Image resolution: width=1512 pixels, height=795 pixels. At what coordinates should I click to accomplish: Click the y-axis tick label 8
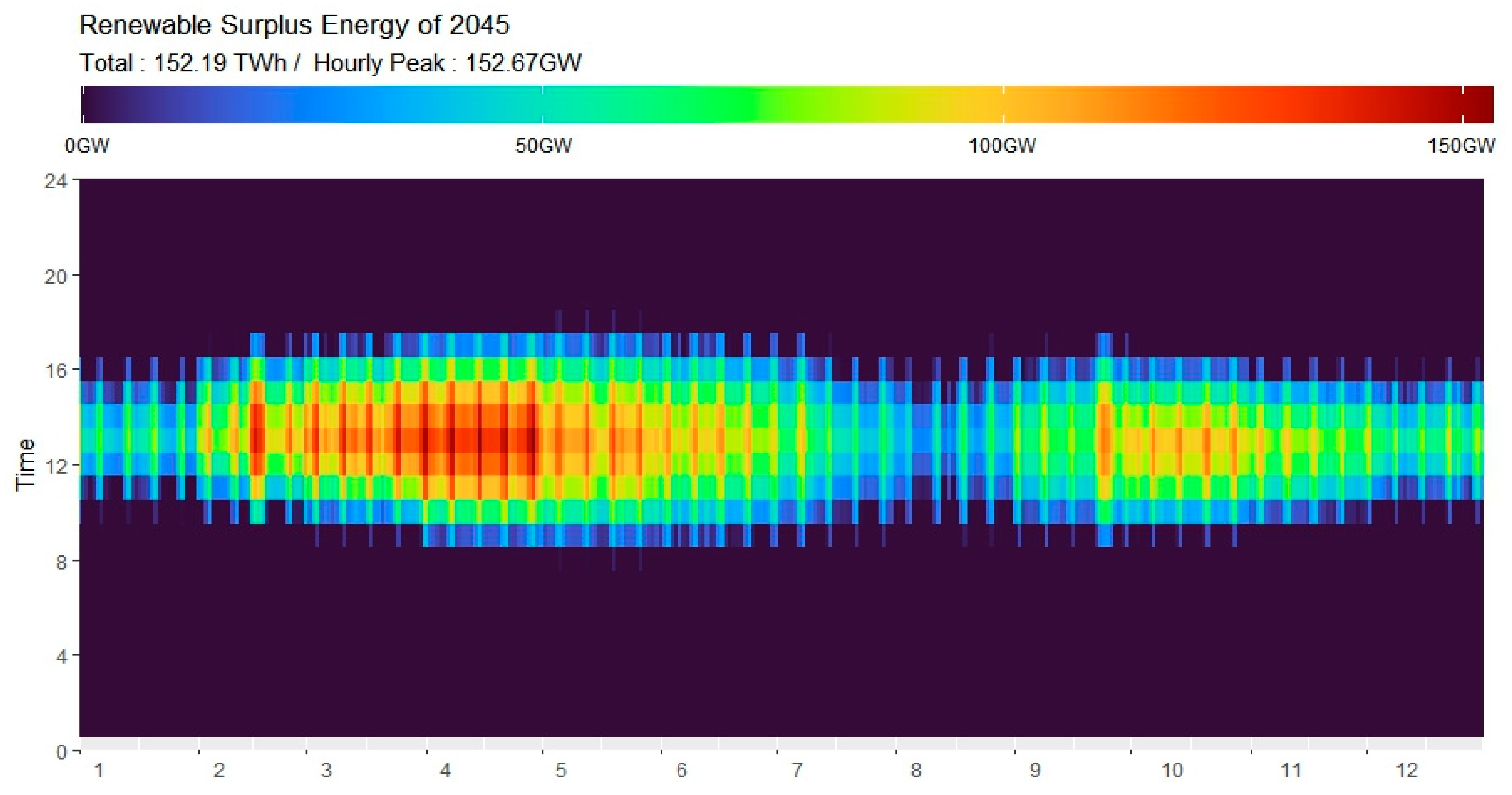coord(61,562)
